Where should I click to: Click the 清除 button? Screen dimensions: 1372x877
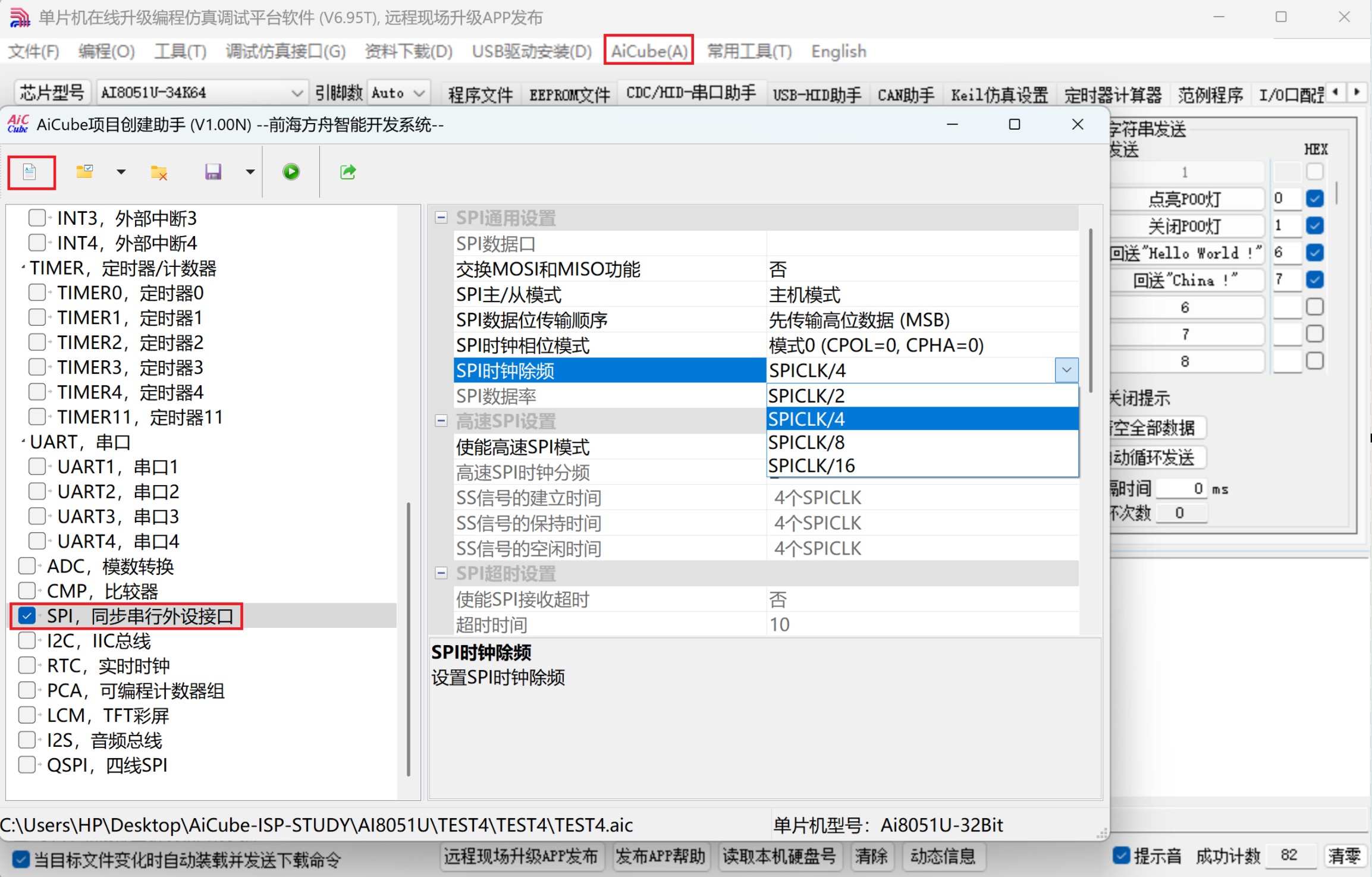871,856
